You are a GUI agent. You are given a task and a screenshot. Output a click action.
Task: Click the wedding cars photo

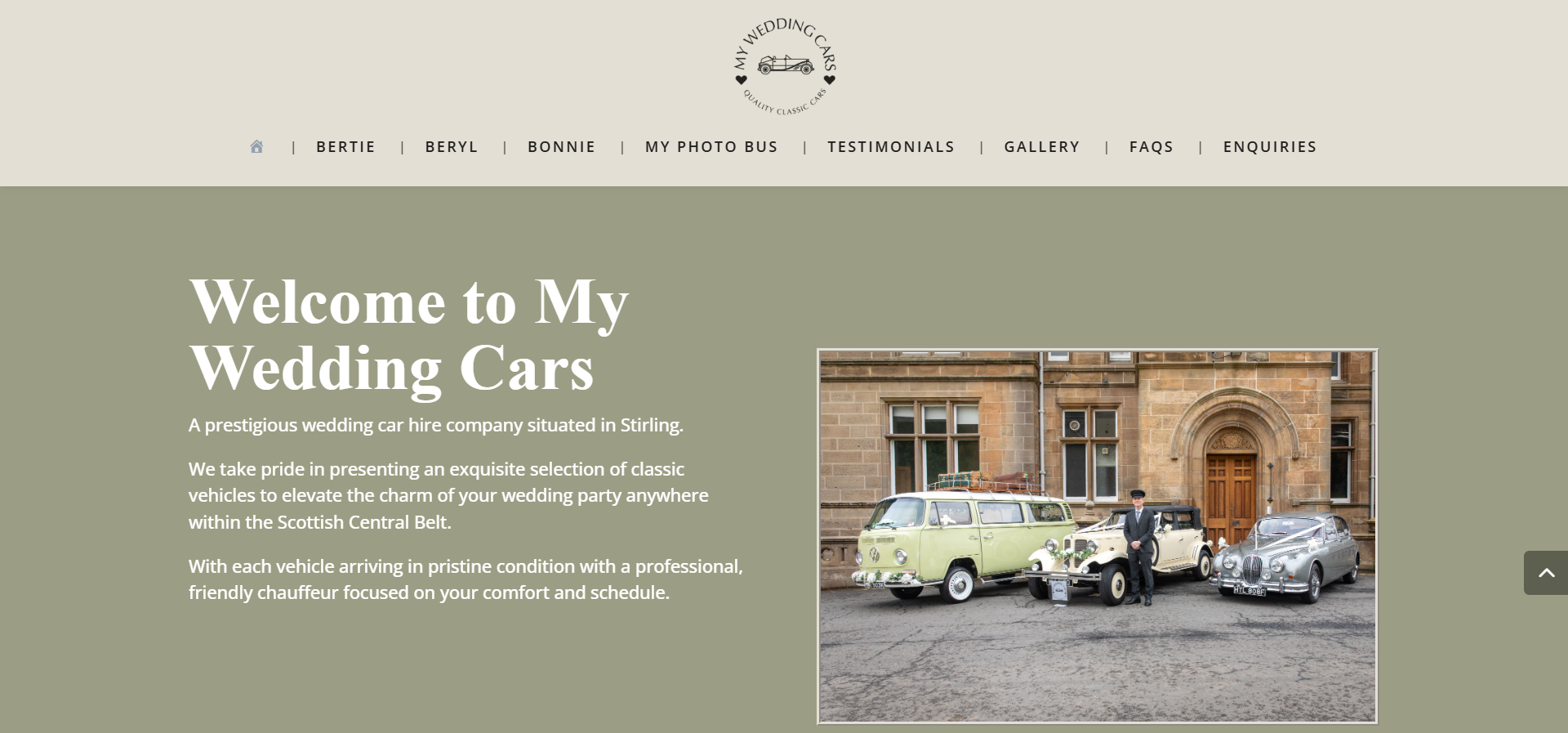[x=1098, y=537]
